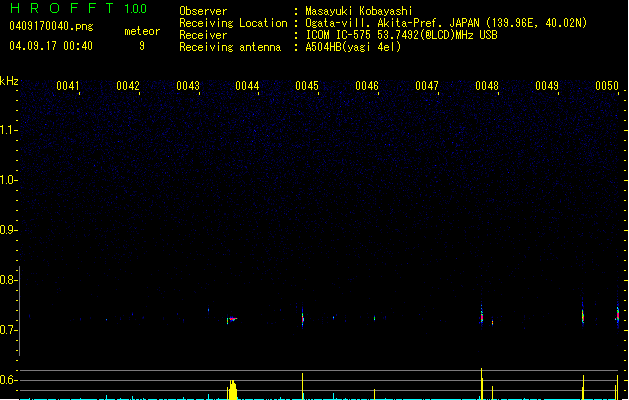Click the meteor count value 9
The width and height of the screenshot is (629, 400).
click(142, 46)
